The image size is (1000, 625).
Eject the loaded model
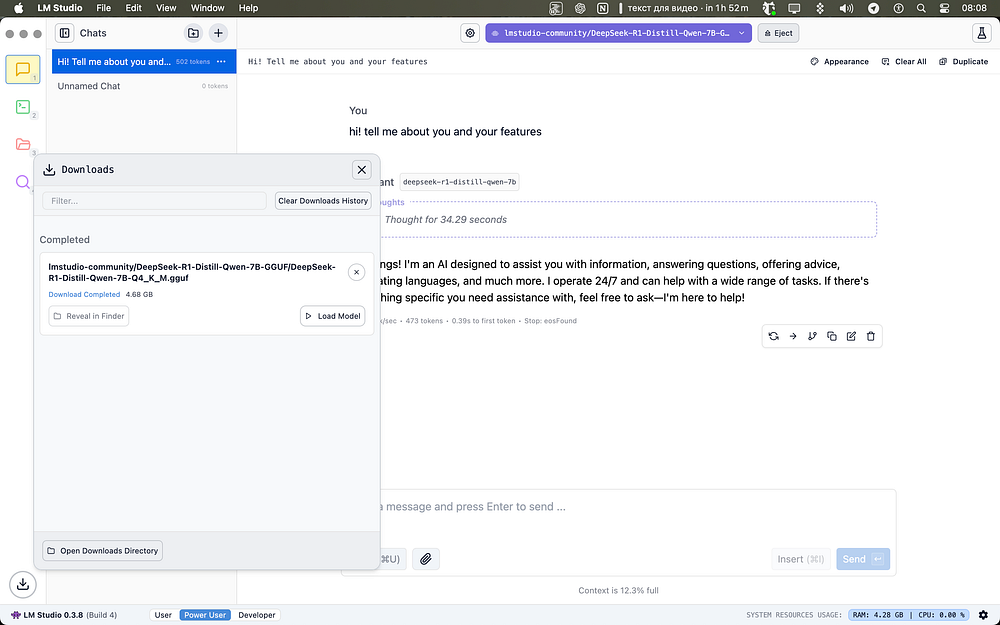tap(778, 33)
